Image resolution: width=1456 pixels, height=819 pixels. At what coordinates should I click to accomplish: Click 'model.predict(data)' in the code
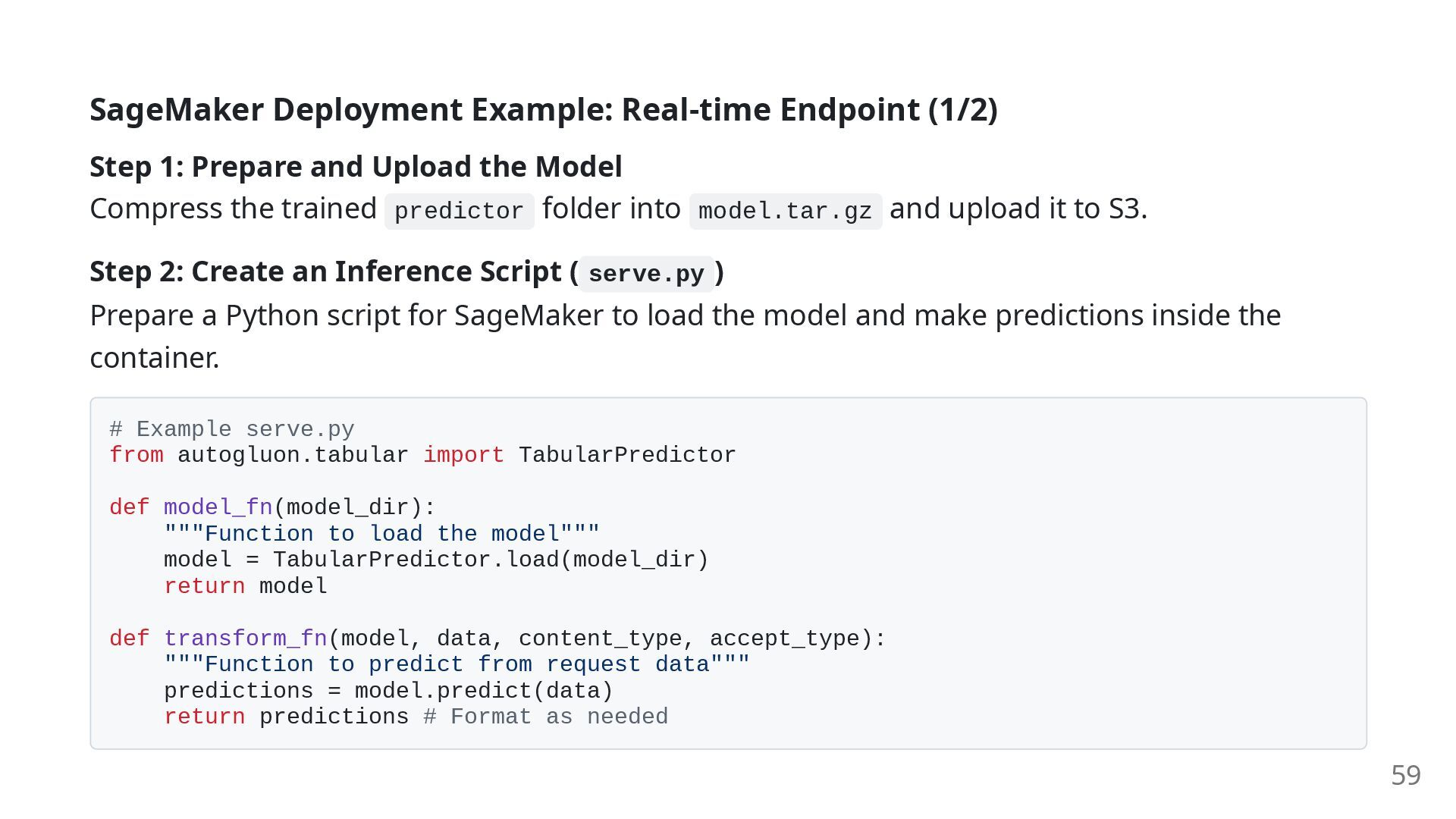[x=484, y=691]
